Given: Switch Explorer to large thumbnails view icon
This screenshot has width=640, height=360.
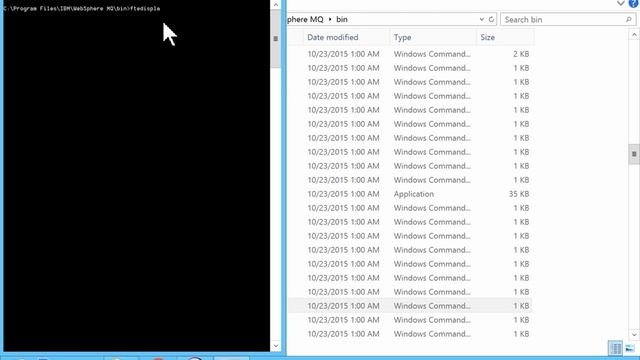Looking at the screenshot, I should click(630, 348).
